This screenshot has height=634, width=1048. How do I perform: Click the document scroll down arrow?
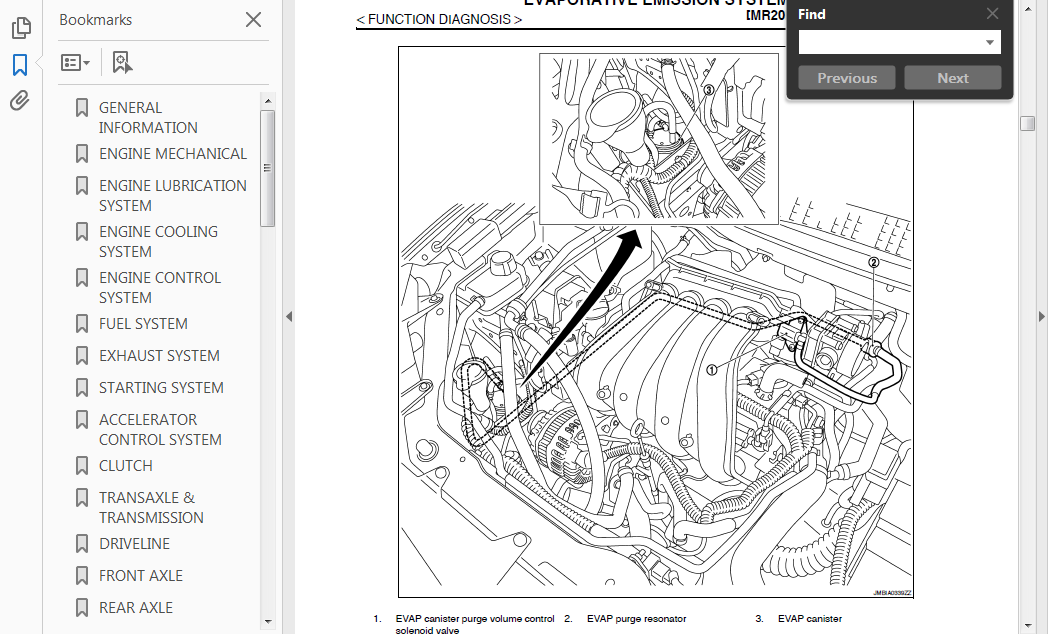1027,626
